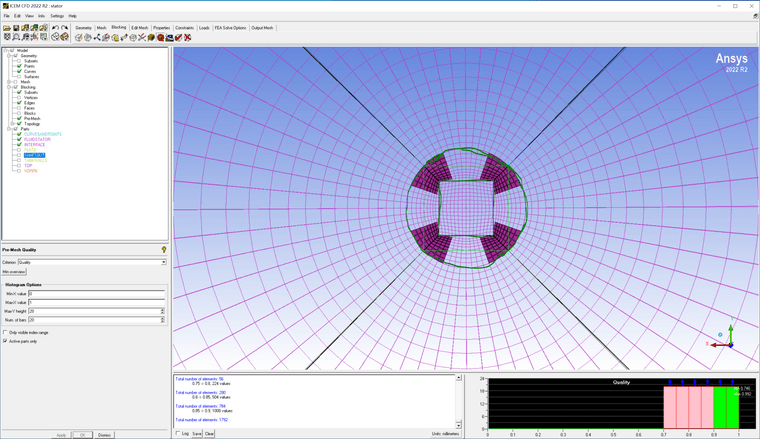Expand the Mesh tree node
This screenshot has height=439, width=760.
[x=9, y=82]
